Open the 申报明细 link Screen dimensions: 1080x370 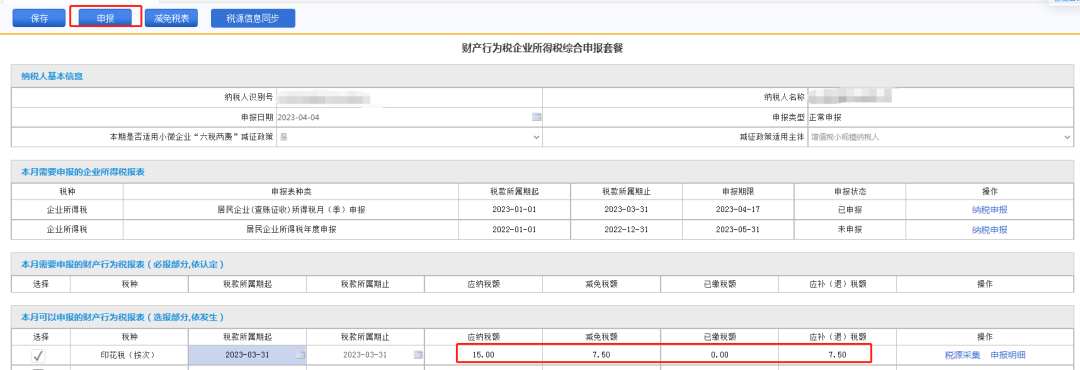(x=1008, y=355)
